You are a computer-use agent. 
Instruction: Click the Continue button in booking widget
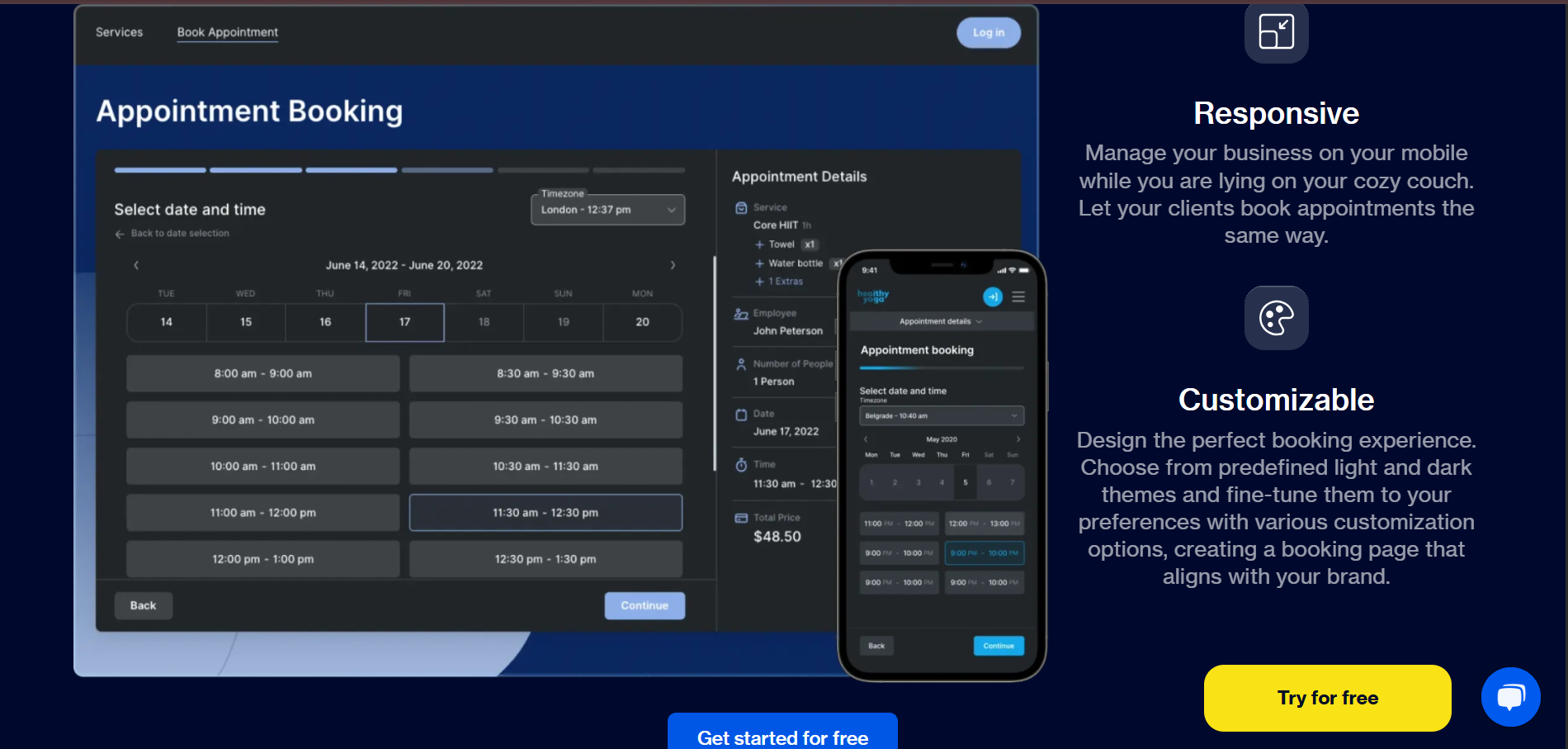645,605
